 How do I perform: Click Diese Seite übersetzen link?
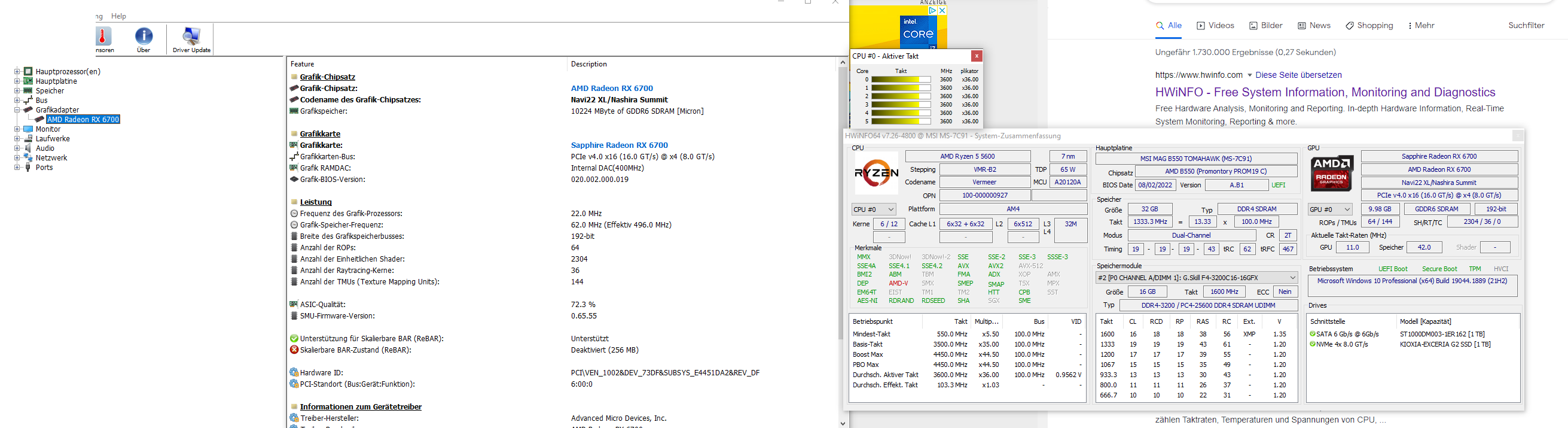[1298, 75]
